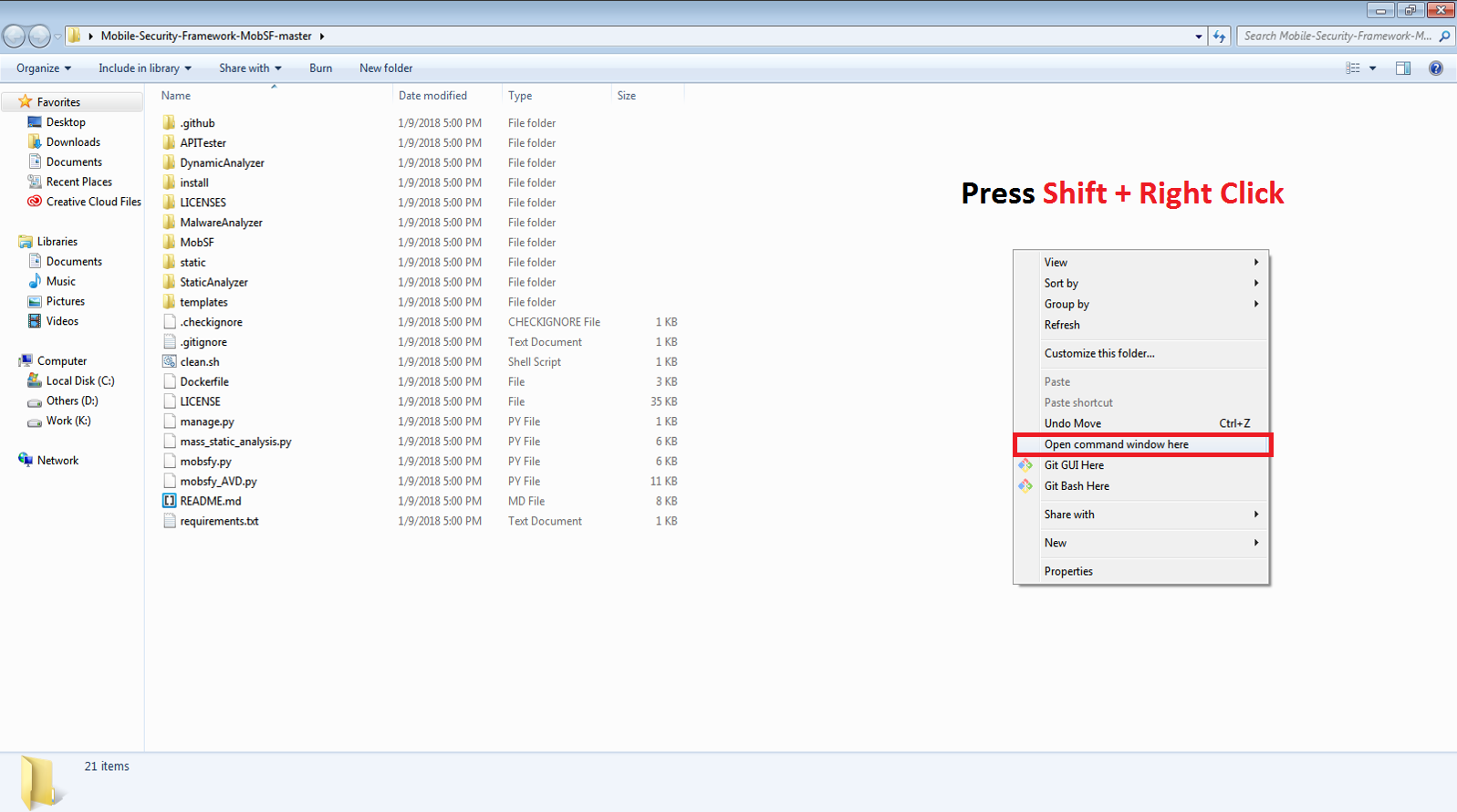1457x812 pixels.
Task: Click the New folder button
Action: coord(386,68)
